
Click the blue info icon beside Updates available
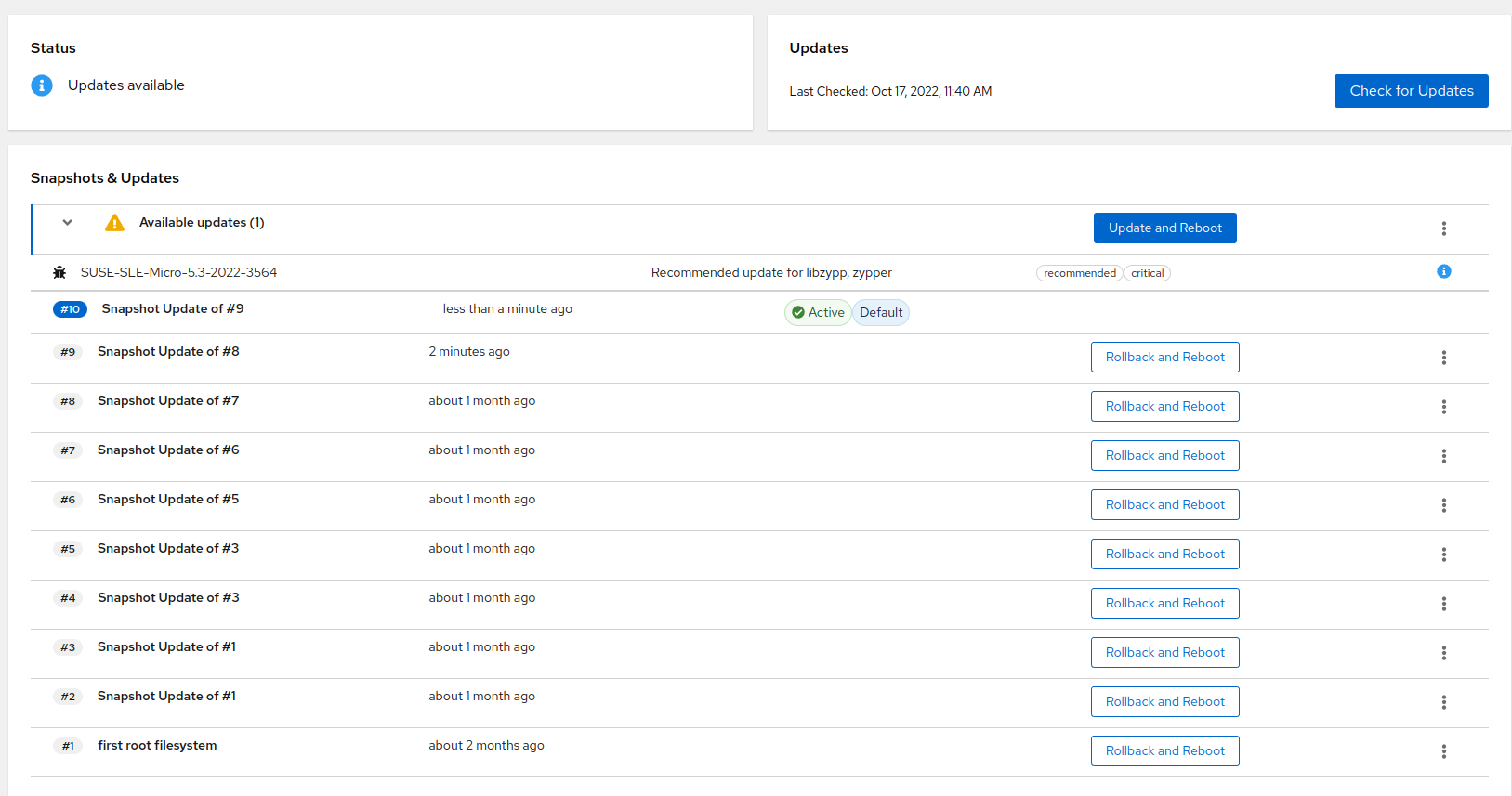pyautogui.click(x=42, y=85)
